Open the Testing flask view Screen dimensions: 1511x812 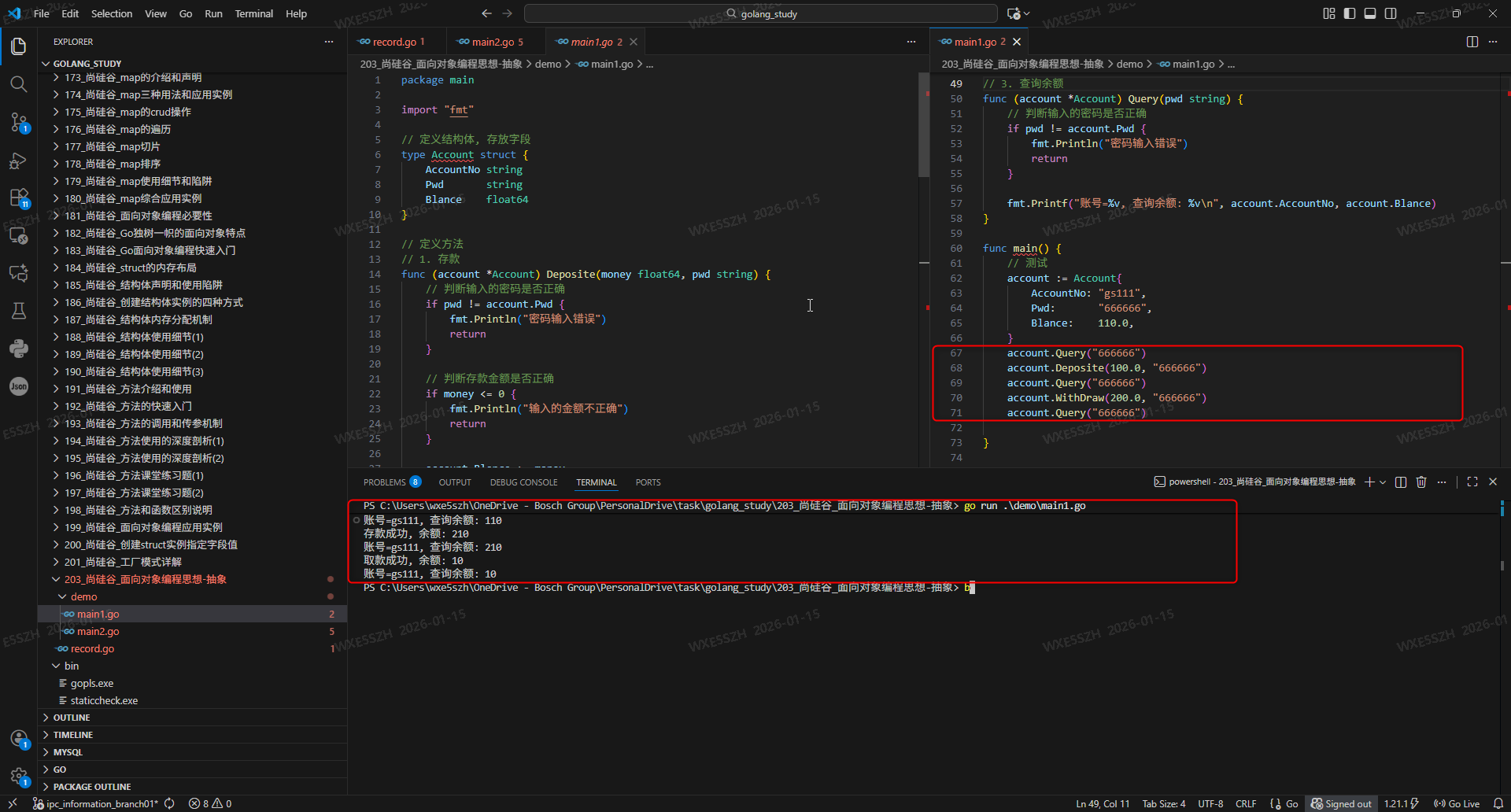pyautogui.click(x=19, y=311)
